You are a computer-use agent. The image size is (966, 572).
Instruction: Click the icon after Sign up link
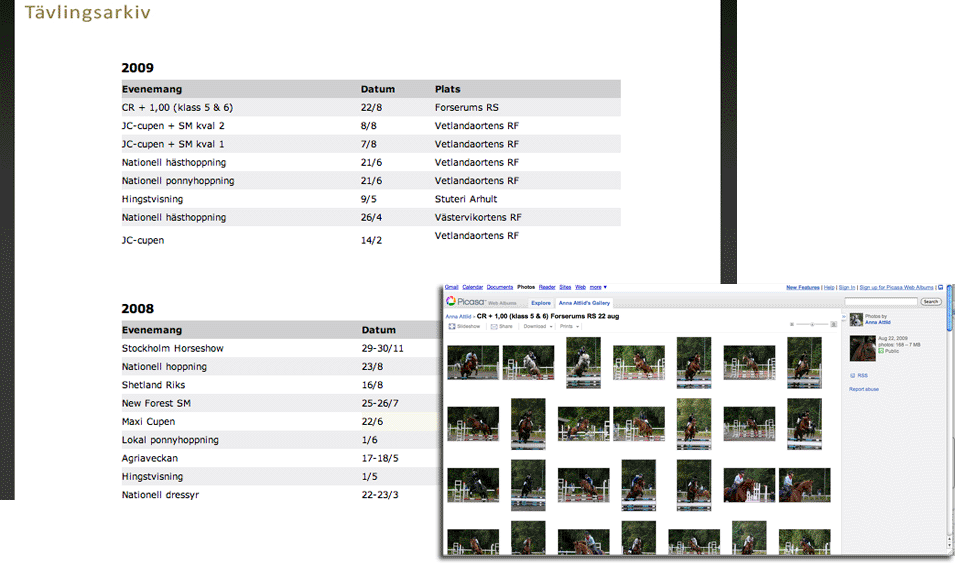tap(940, 287)
